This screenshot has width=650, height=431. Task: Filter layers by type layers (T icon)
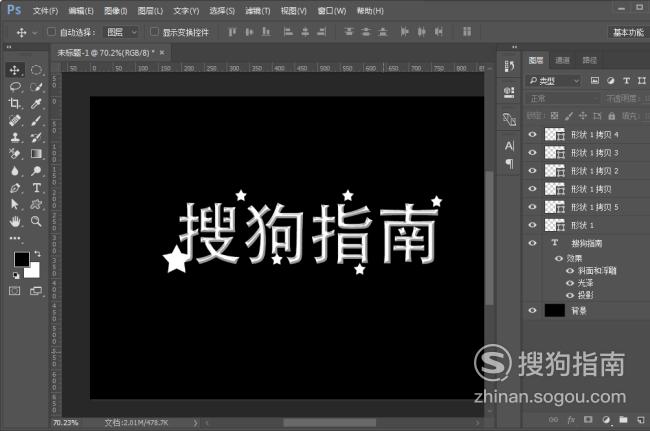[x=626, y=81]
